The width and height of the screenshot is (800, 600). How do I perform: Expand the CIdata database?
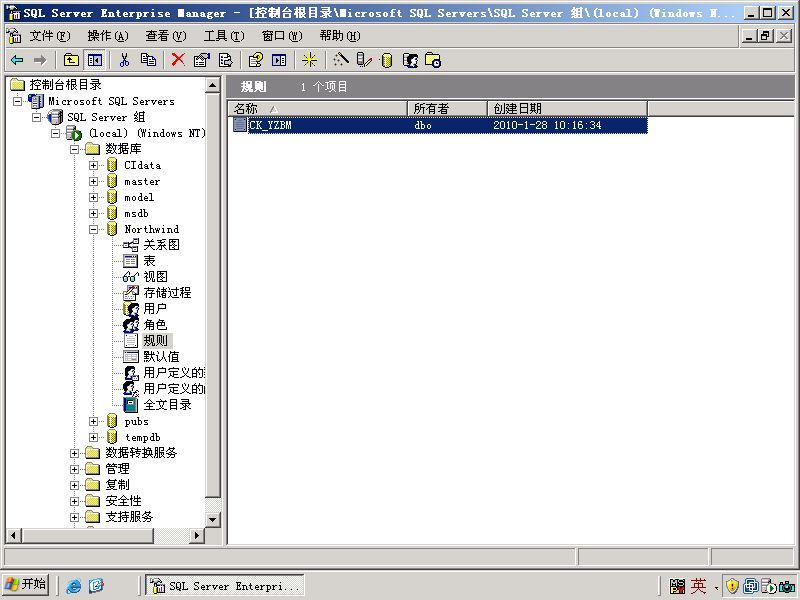[93, 165]
